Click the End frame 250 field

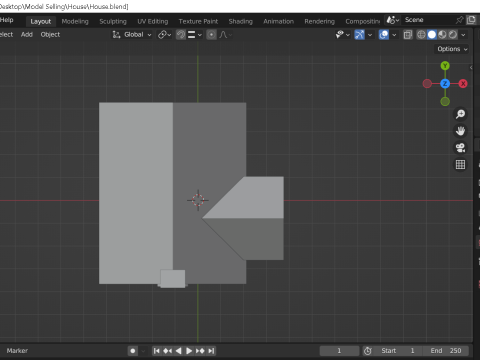tap(446, 351)
